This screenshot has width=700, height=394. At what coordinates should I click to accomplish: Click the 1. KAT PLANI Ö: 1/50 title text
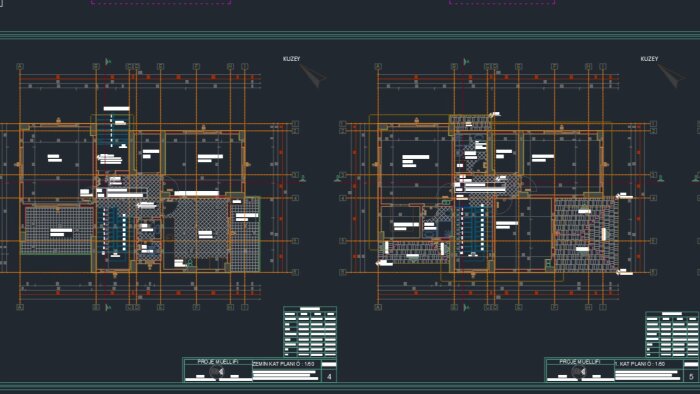tap(640, 364)
